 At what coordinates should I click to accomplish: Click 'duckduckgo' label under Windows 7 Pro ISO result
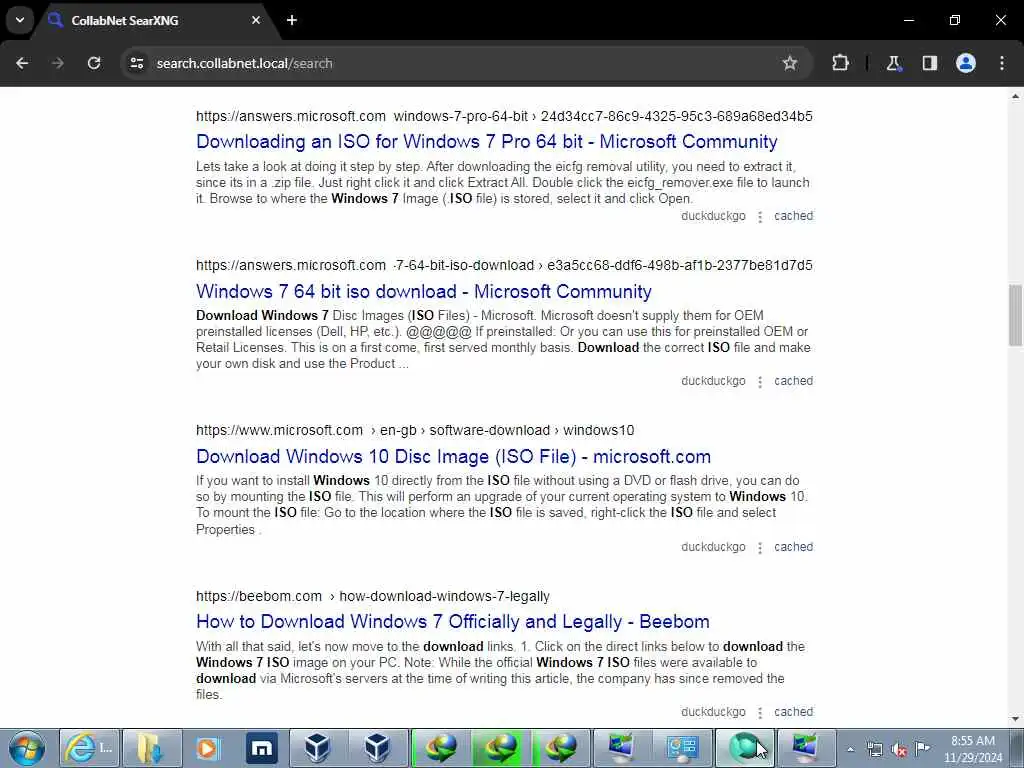point(713,216)
